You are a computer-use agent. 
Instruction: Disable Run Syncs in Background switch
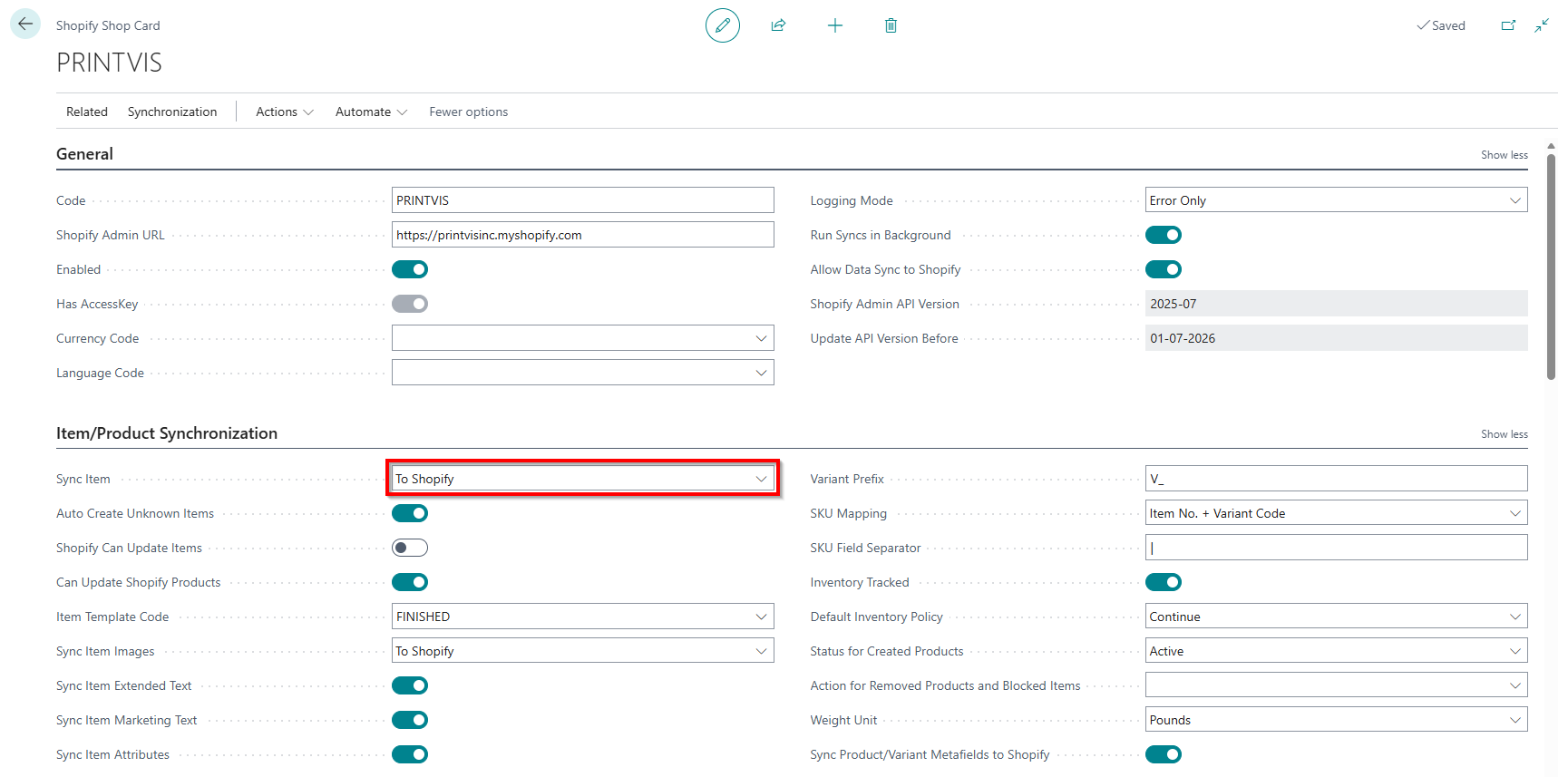click(x=1163, y=235)
